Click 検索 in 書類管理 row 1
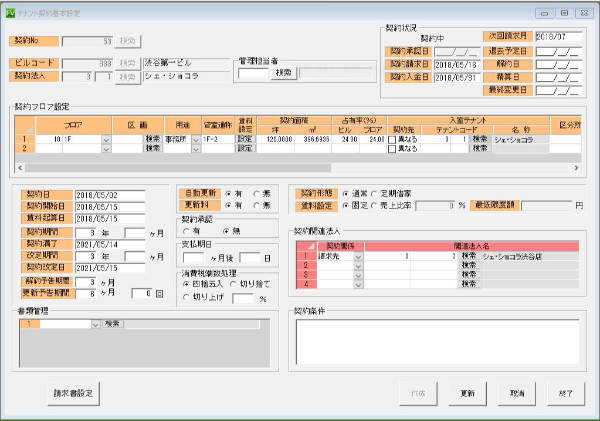The height and width of the screenshot is (421, 600). click(x=112, y=324)
